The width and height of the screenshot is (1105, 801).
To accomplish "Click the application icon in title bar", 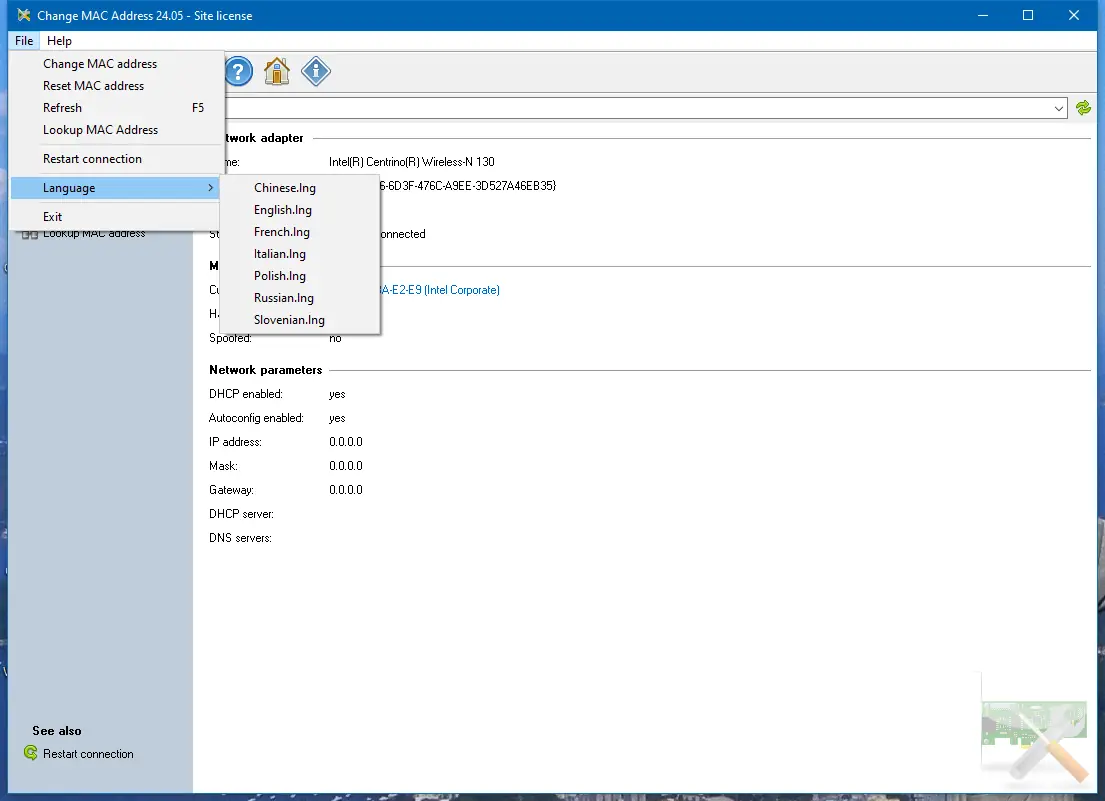I will (23, 15).
